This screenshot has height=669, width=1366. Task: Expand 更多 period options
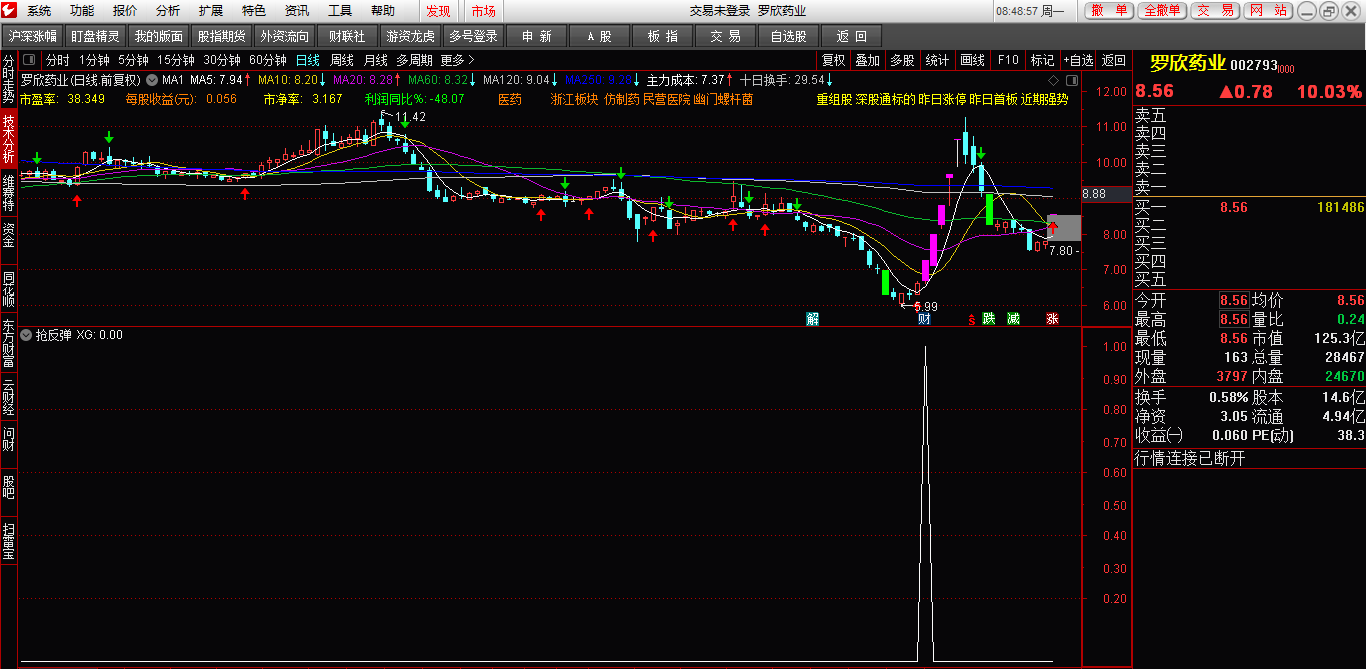(458, 60)
